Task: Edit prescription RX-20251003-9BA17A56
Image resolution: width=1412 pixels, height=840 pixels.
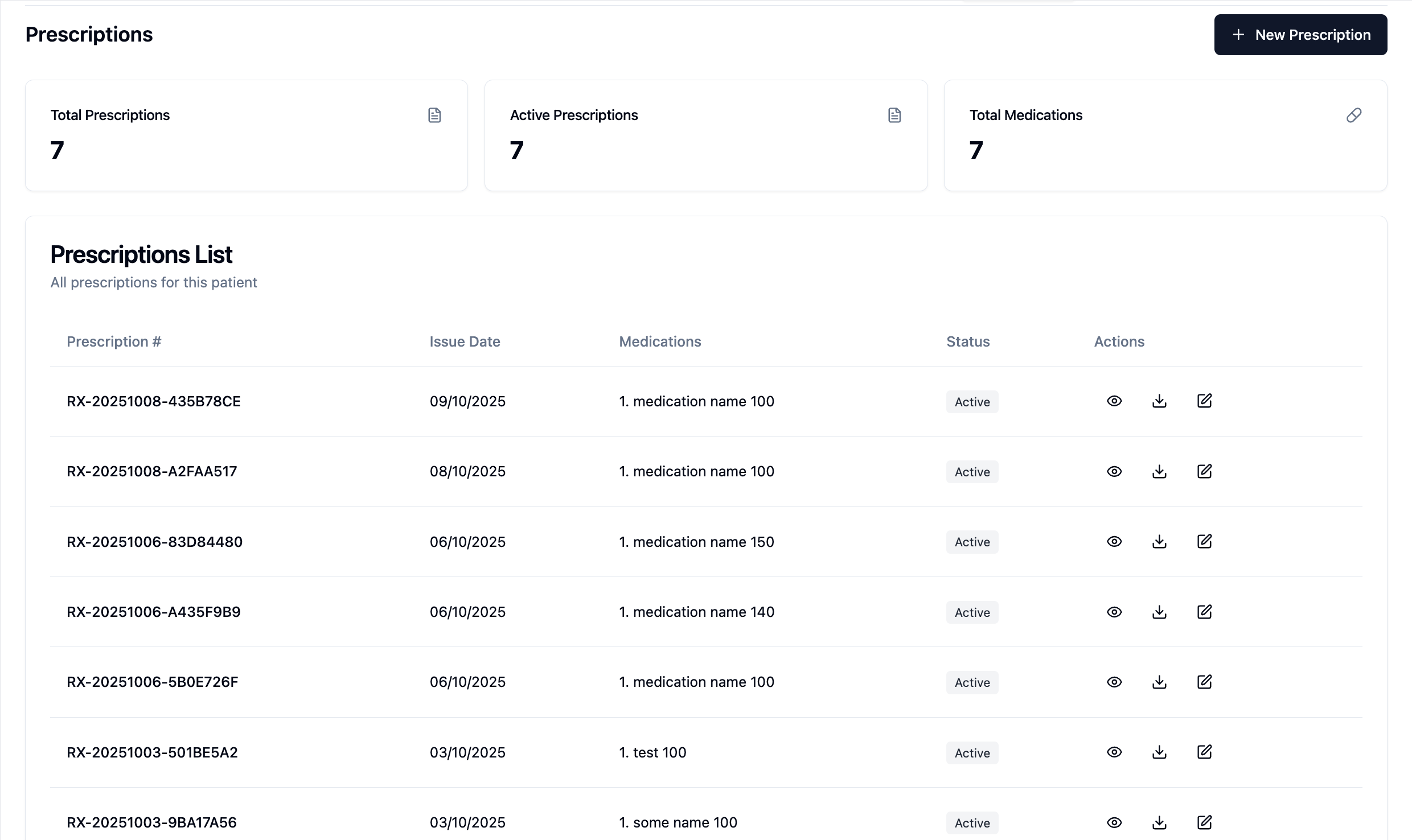Action: click(x=1204, y=822)
